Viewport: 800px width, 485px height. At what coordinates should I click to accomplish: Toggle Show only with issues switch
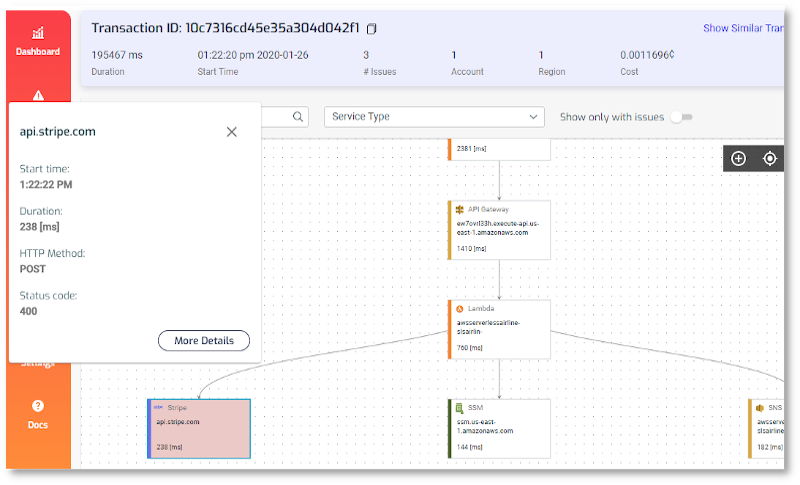[682, 117]
